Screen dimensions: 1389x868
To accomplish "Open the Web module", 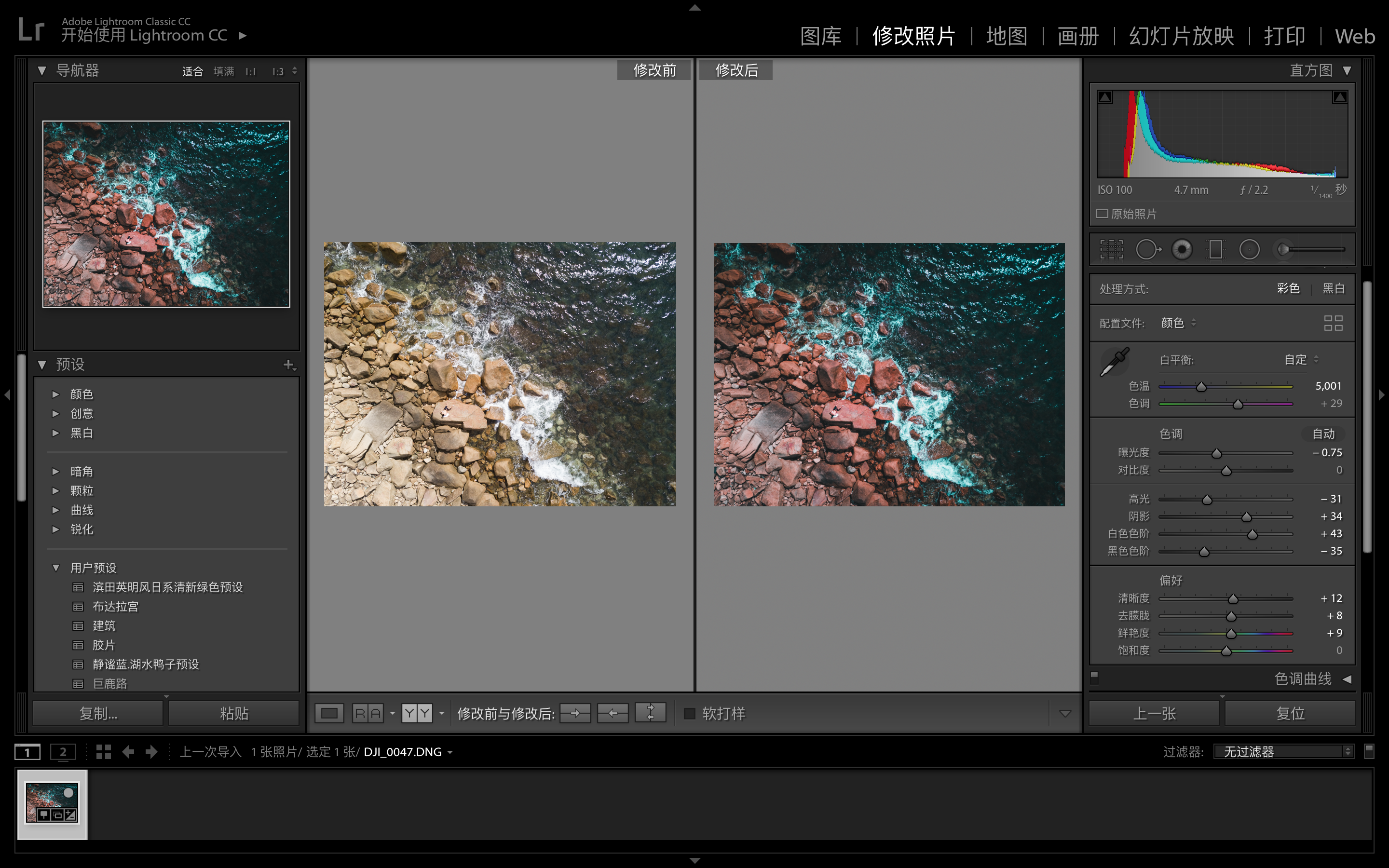I will 1355,36.
